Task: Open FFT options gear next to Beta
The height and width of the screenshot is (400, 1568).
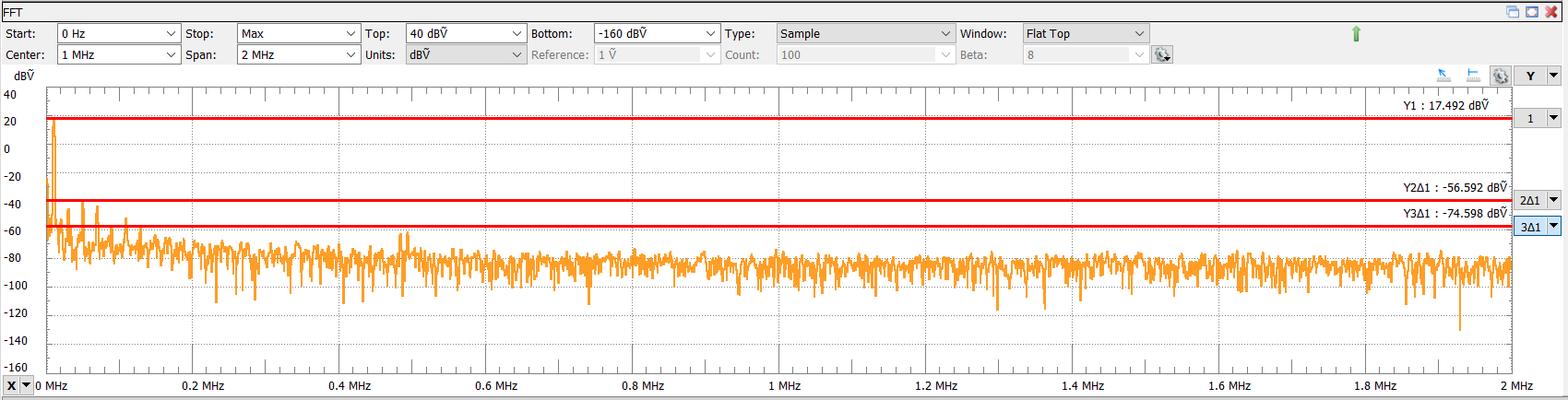Action: (1162, 55)
